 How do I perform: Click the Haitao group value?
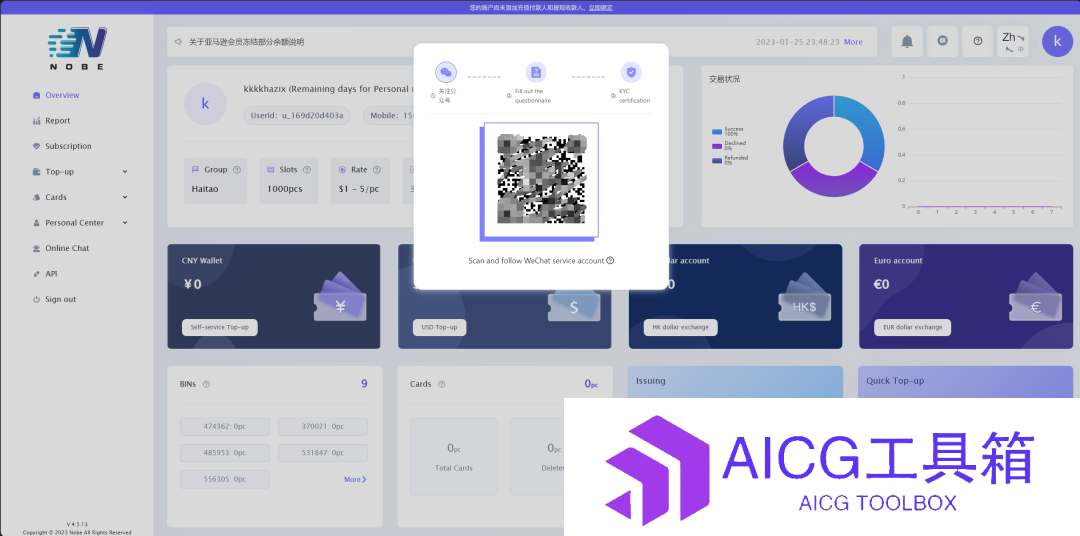pos(205,189)
